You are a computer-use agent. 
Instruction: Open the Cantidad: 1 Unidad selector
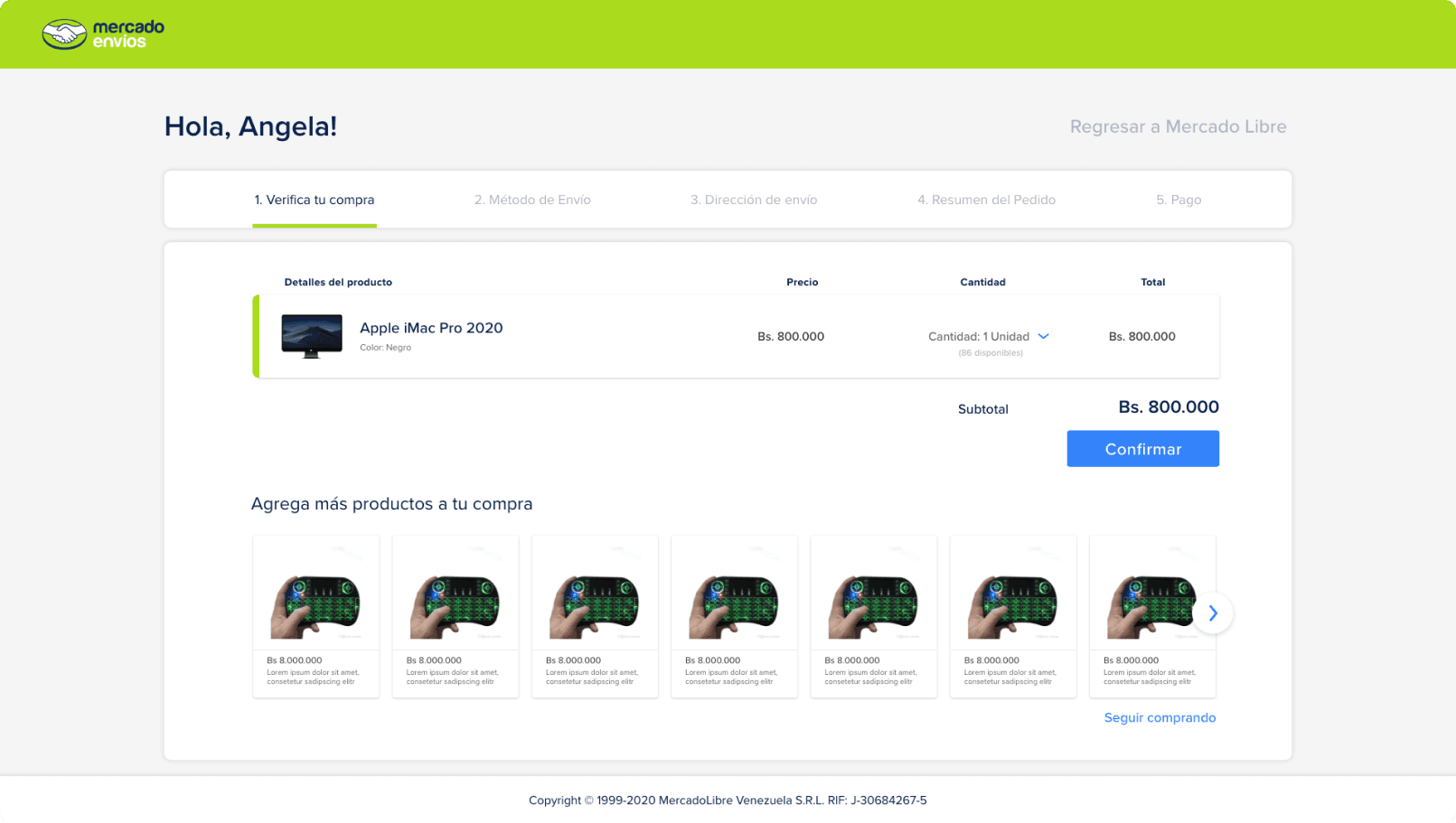[989, 336]
